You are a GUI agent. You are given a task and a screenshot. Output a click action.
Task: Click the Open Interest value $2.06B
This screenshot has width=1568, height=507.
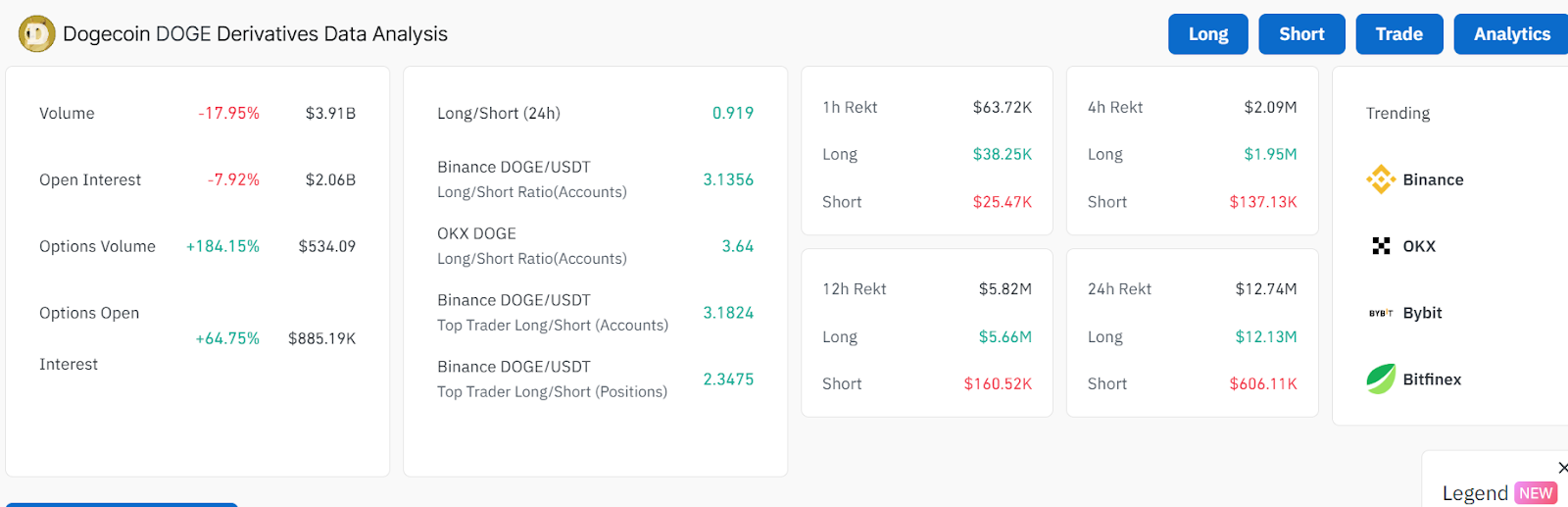[330, 179]
